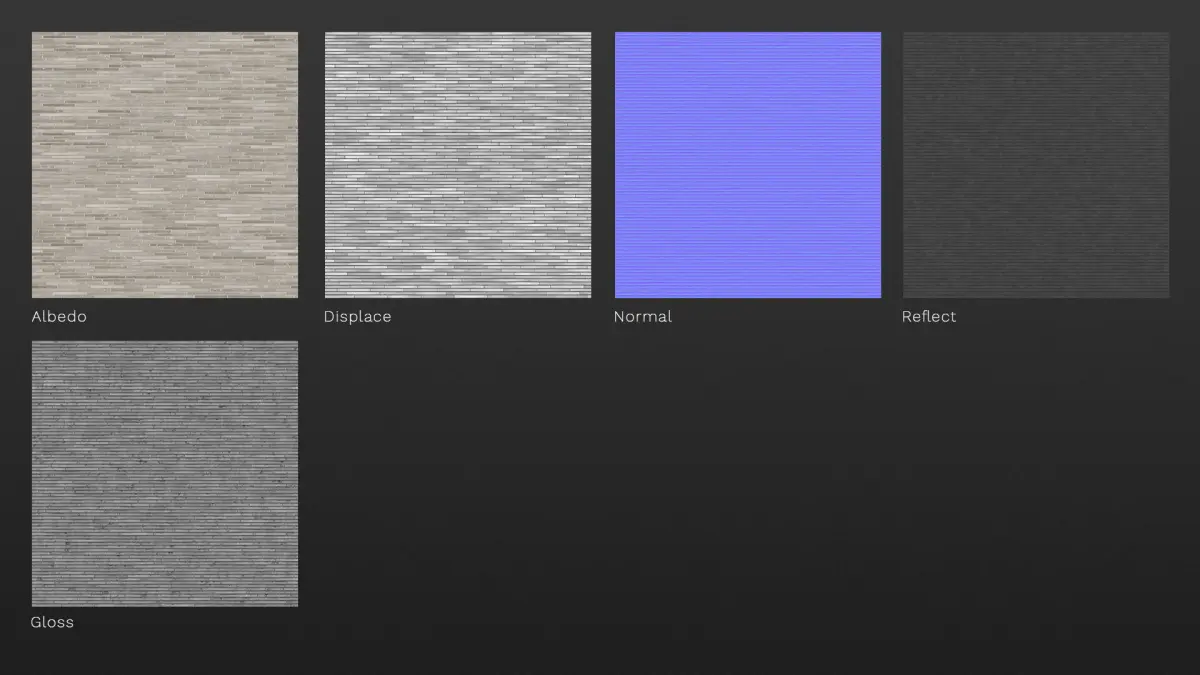Screen dimensions: 1200x675
Task: Click the "Reflect" label text
Action: pyautogui.click(x=929, y=316)
